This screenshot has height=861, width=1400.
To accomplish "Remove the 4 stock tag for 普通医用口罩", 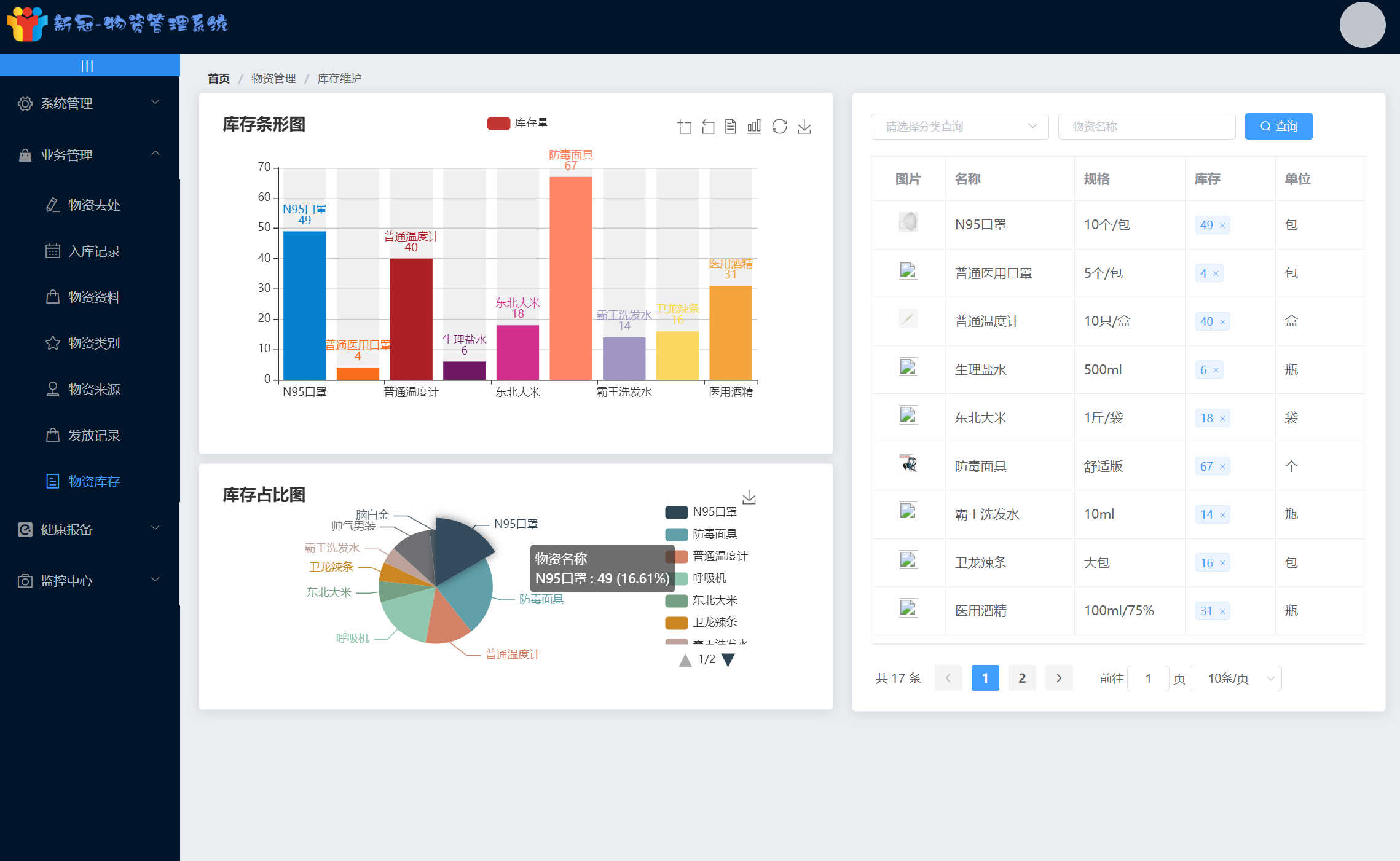I will (1216, 273).
